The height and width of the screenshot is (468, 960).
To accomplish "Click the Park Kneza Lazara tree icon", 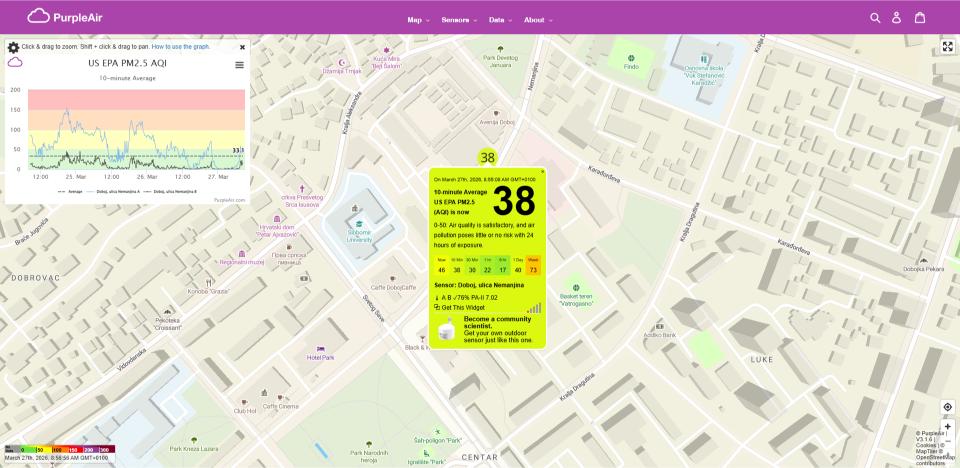I will [x=194, y=440].
